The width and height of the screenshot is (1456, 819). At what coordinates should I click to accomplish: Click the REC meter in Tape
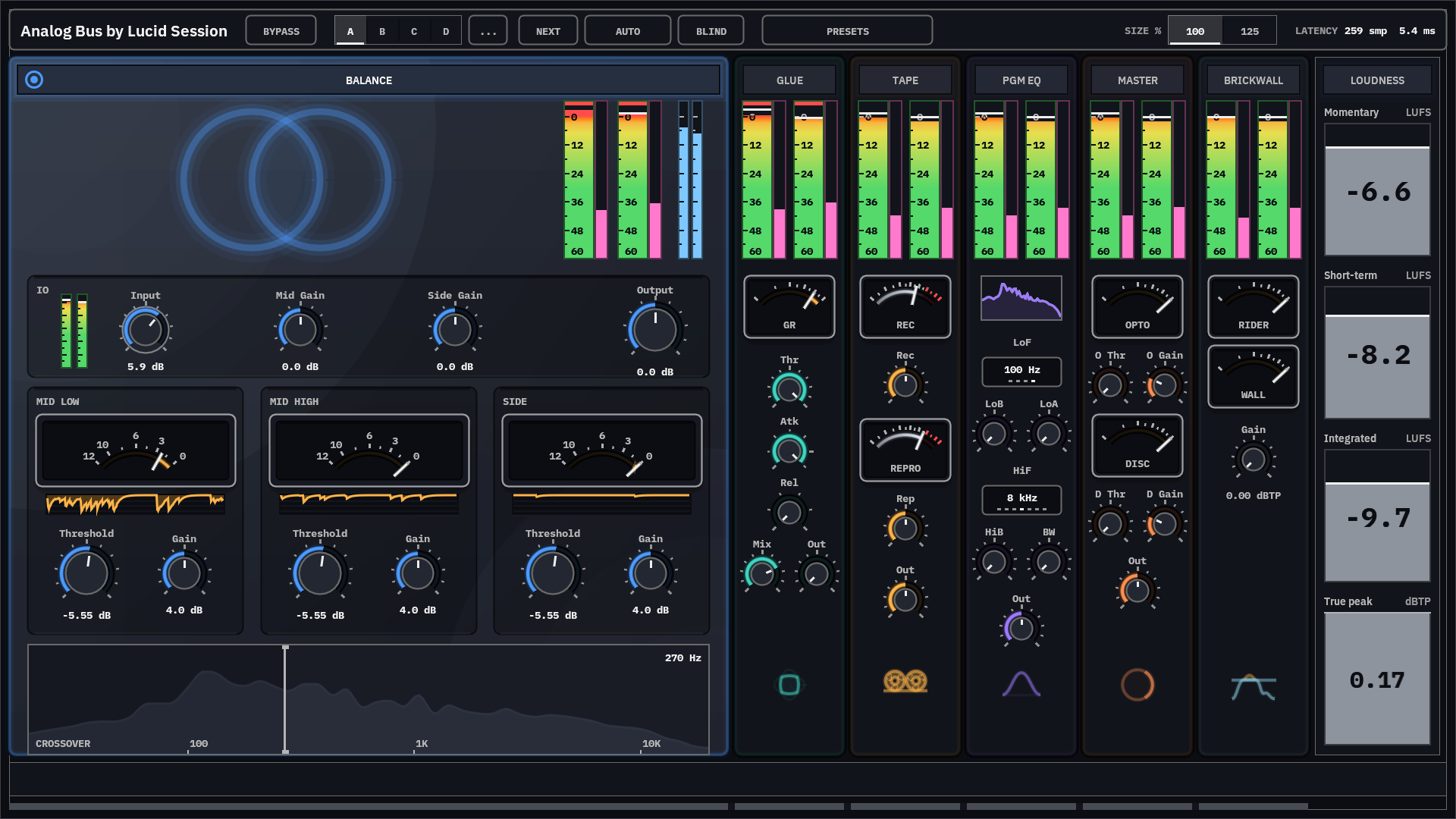905,306
